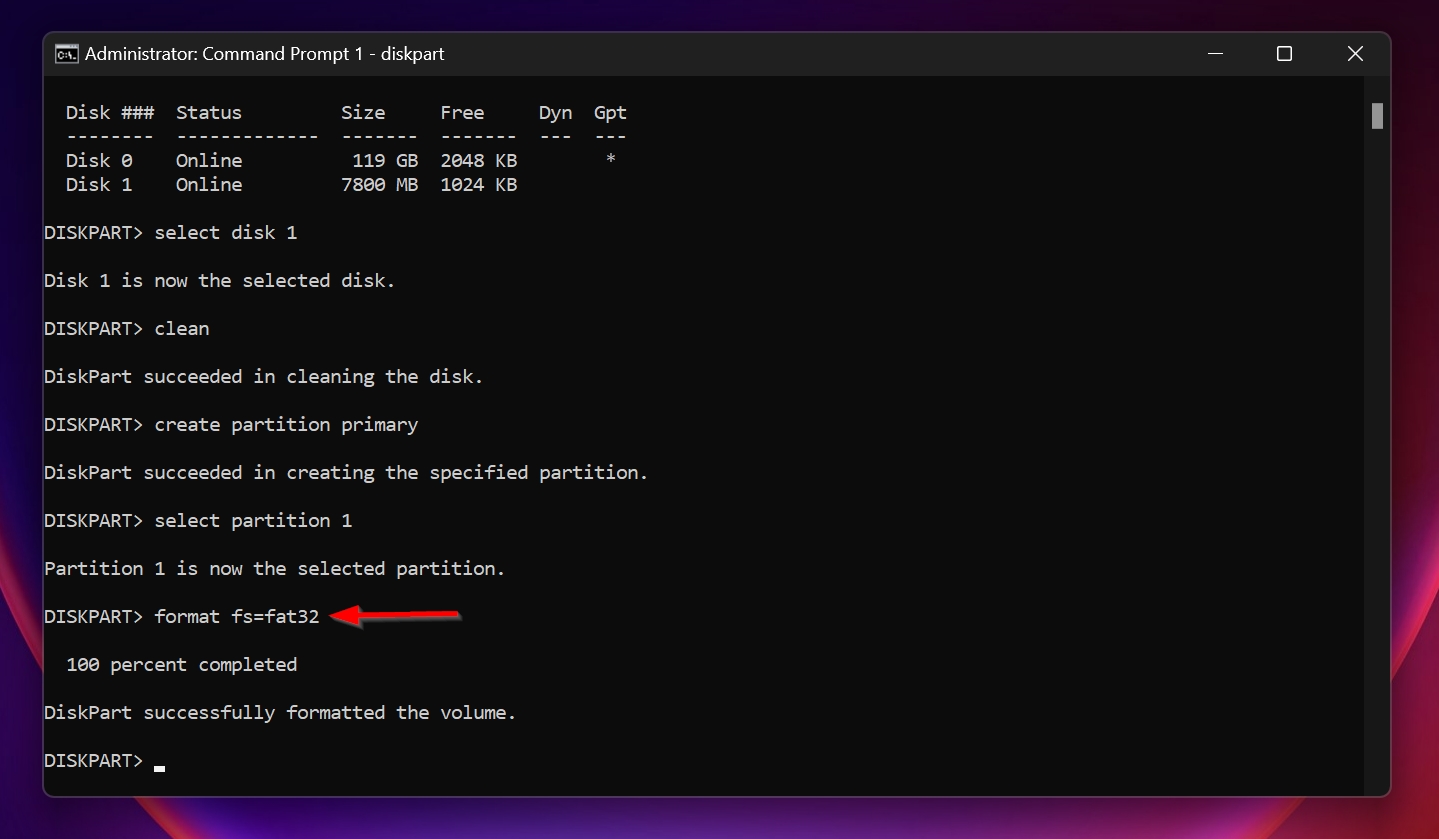The height and width of the screenshot is (839, 1439).
Task: Click the 'clean' command
Action: (x=182, y=329)
